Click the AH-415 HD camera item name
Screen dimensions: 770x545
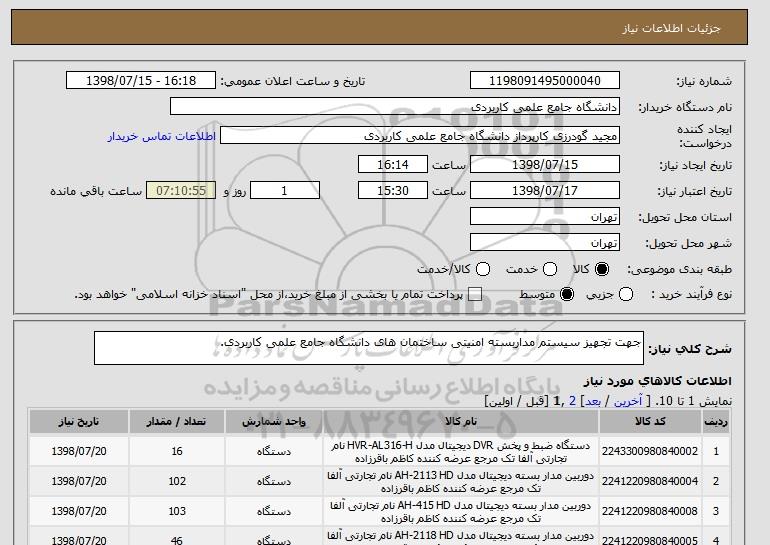[x=461, y=512]
